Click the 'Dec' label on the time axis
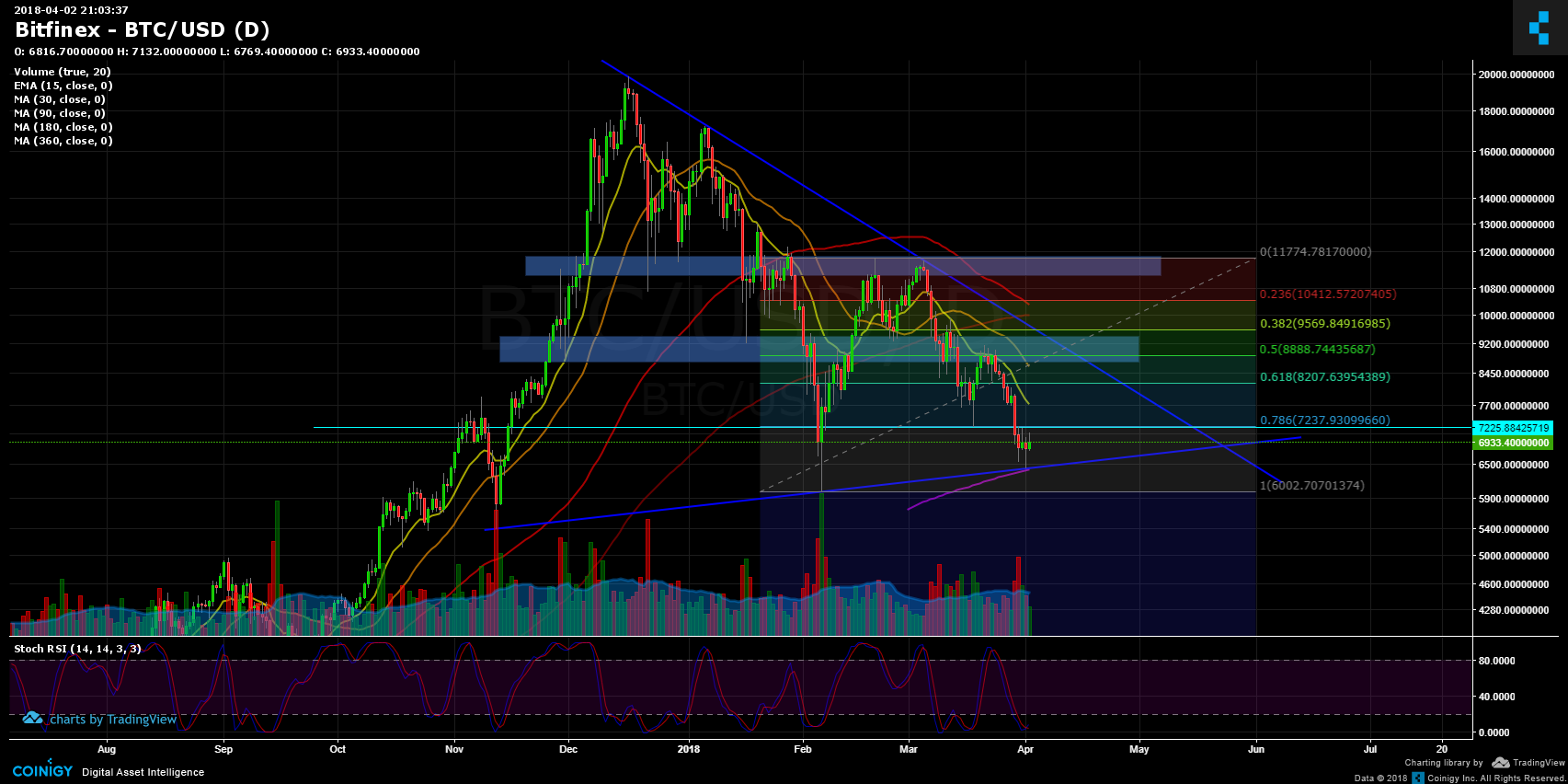Image resolution: width=1568 pixels, height=784 pixels. 568,749
